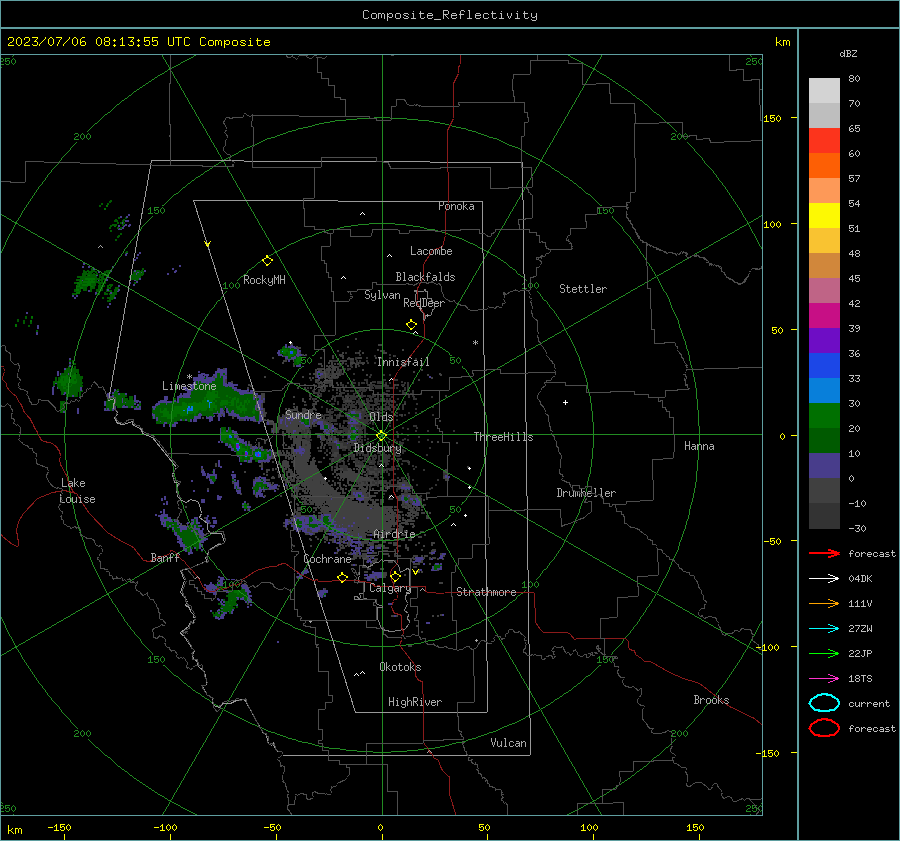Select the green 22JP arrow icon

(824, 653)
